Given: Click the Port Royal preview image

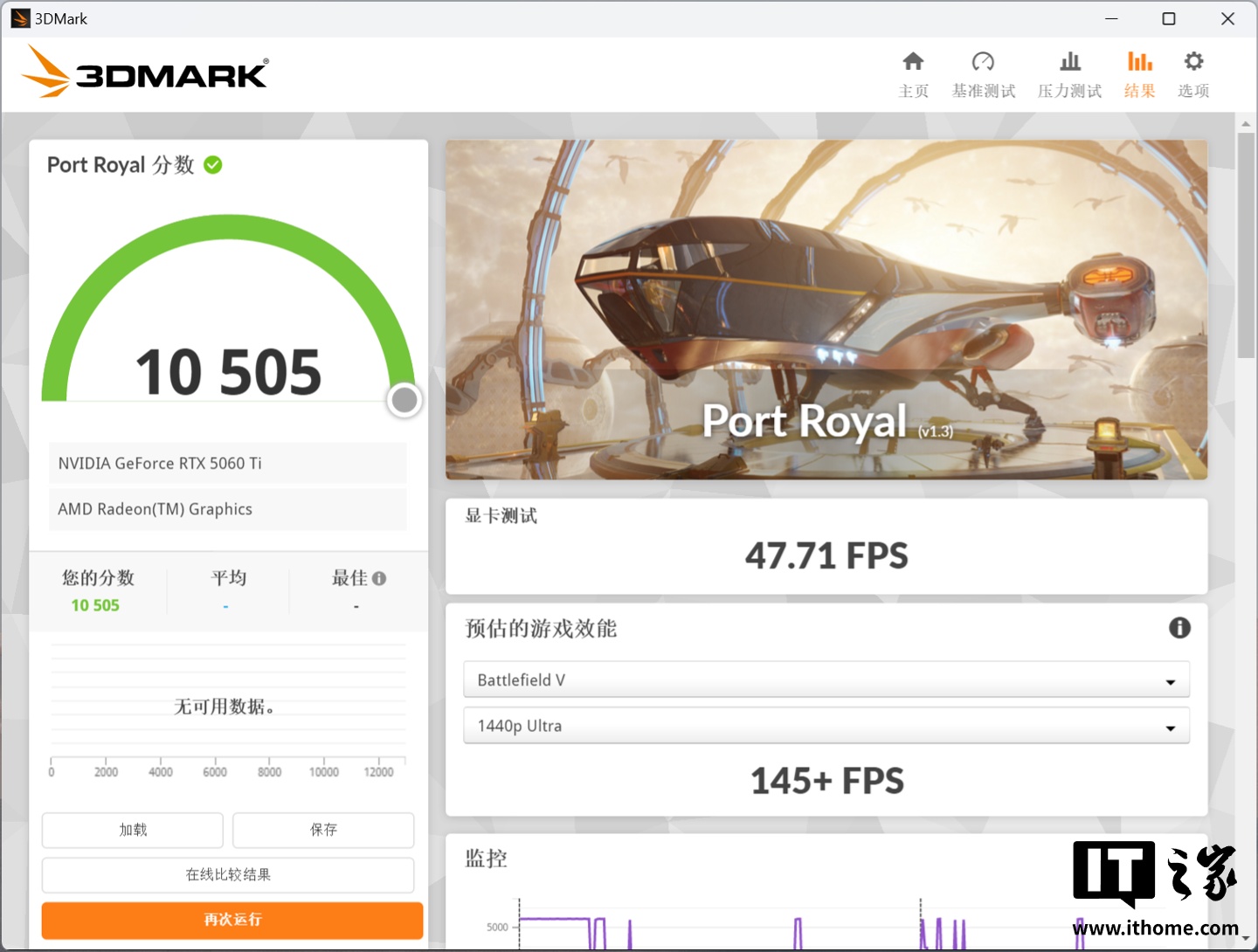Looking at the screenshot, I should point(826,310).
